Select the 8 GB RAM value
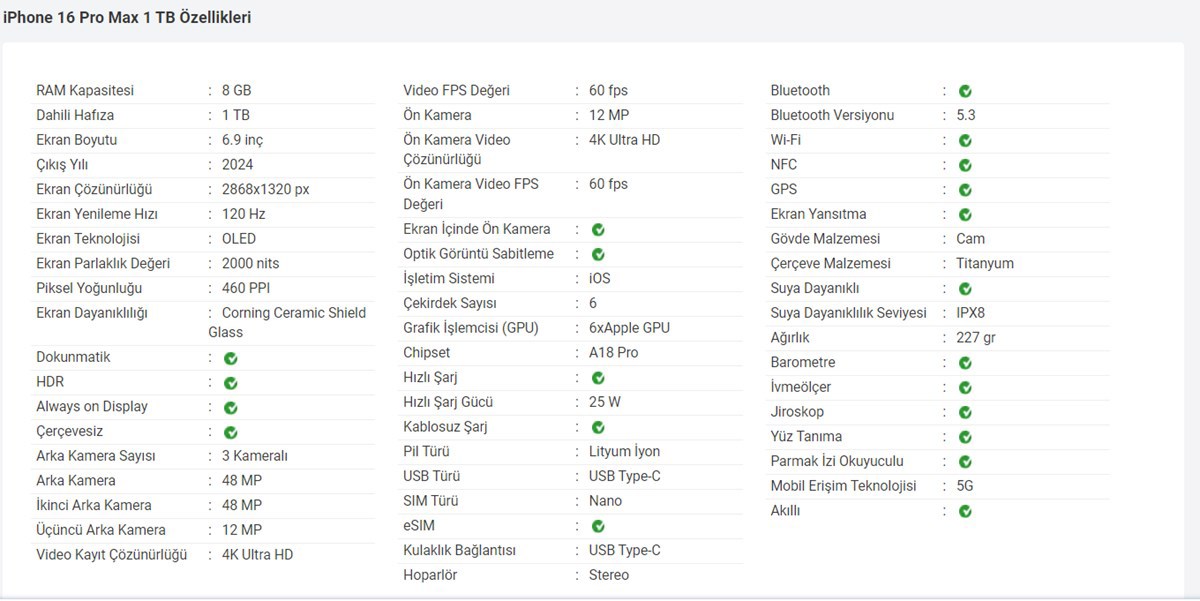Screen dimensions: 1200x601 (236, 91)
